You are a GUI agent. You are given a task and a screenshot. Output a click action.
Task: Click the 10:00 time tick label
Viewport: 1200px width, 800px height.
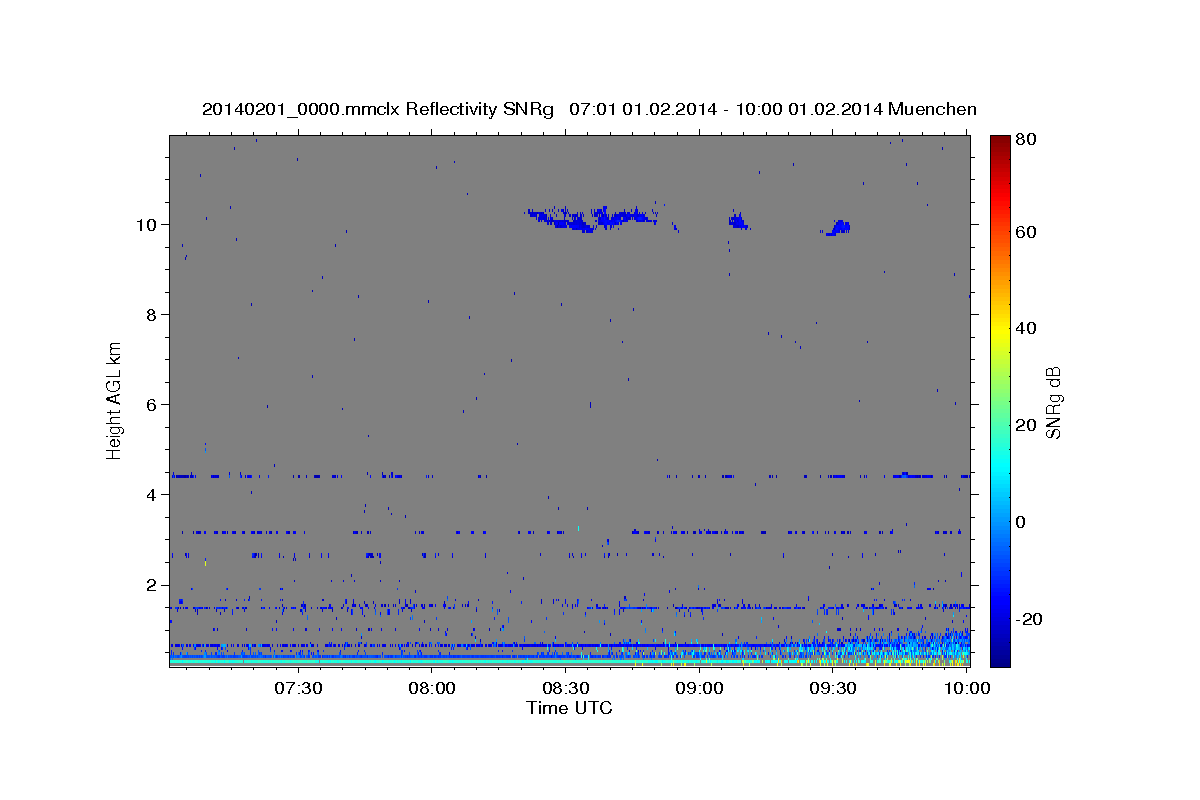click(966, 688)
